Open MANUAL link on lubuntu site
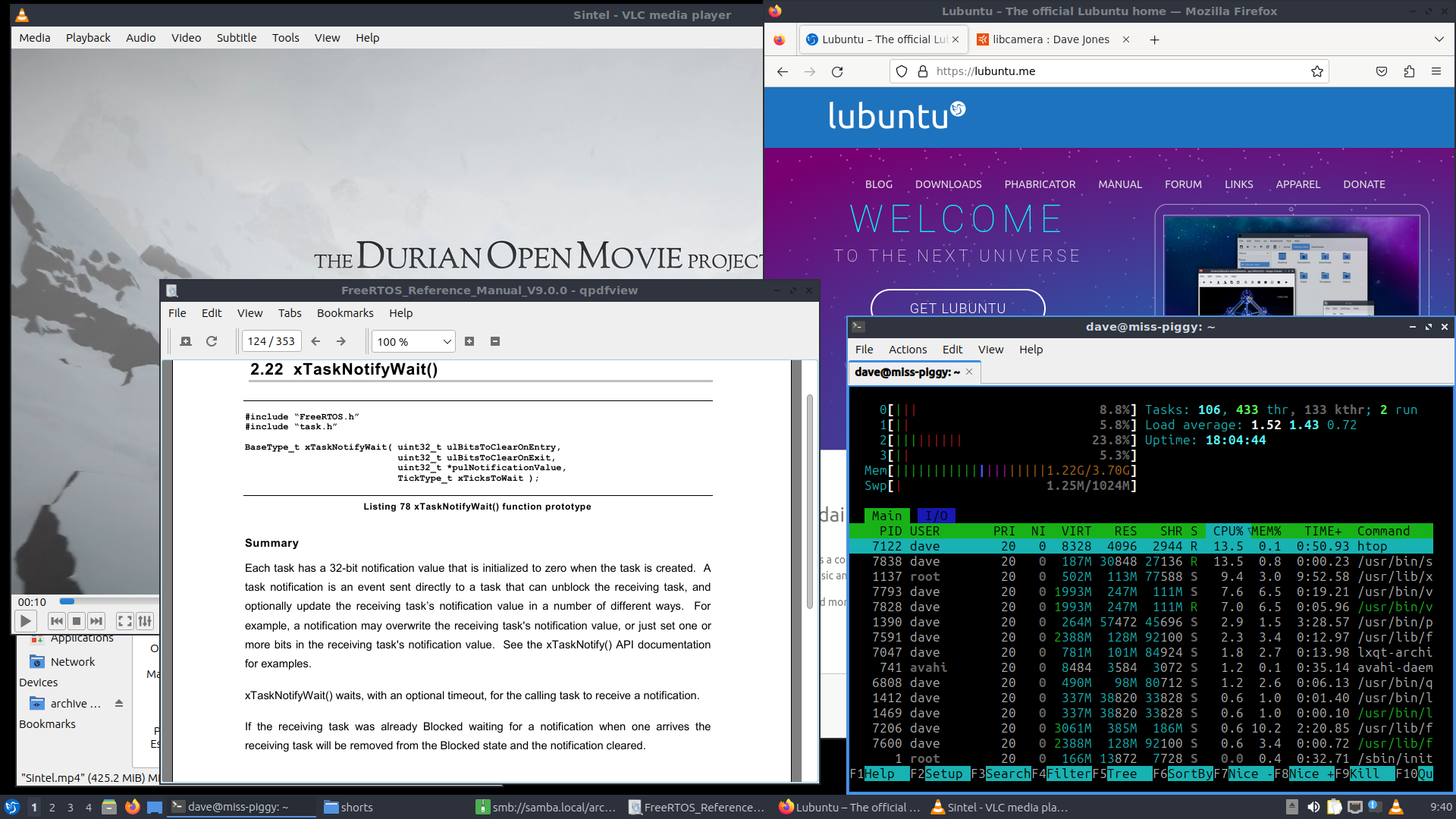 (1119, 184)
